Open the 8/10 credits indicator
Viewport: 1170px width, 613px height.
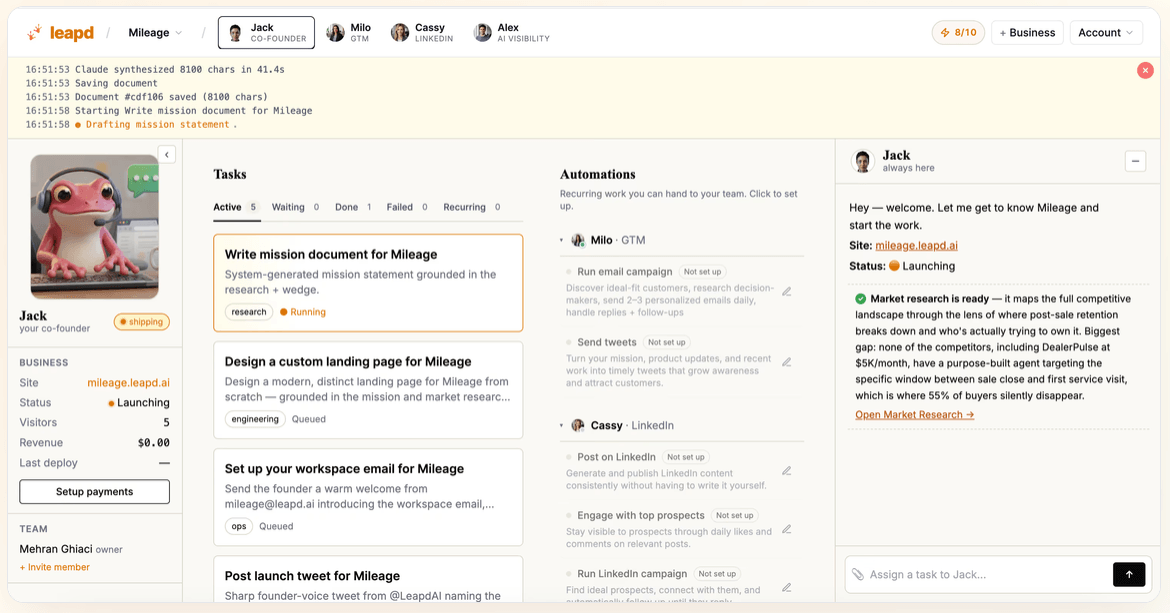click(958, 33)
